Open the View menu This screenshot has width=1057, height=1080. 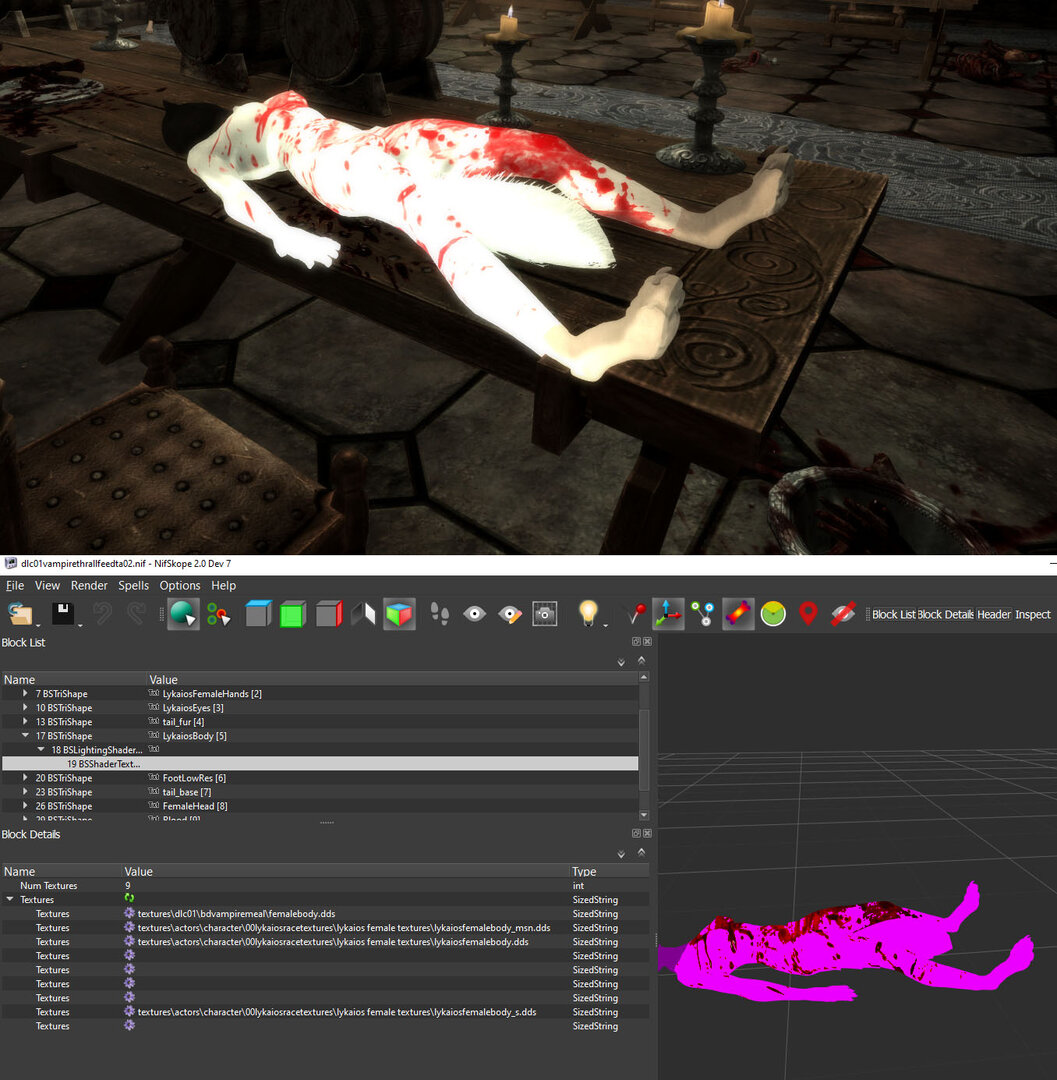48,585
